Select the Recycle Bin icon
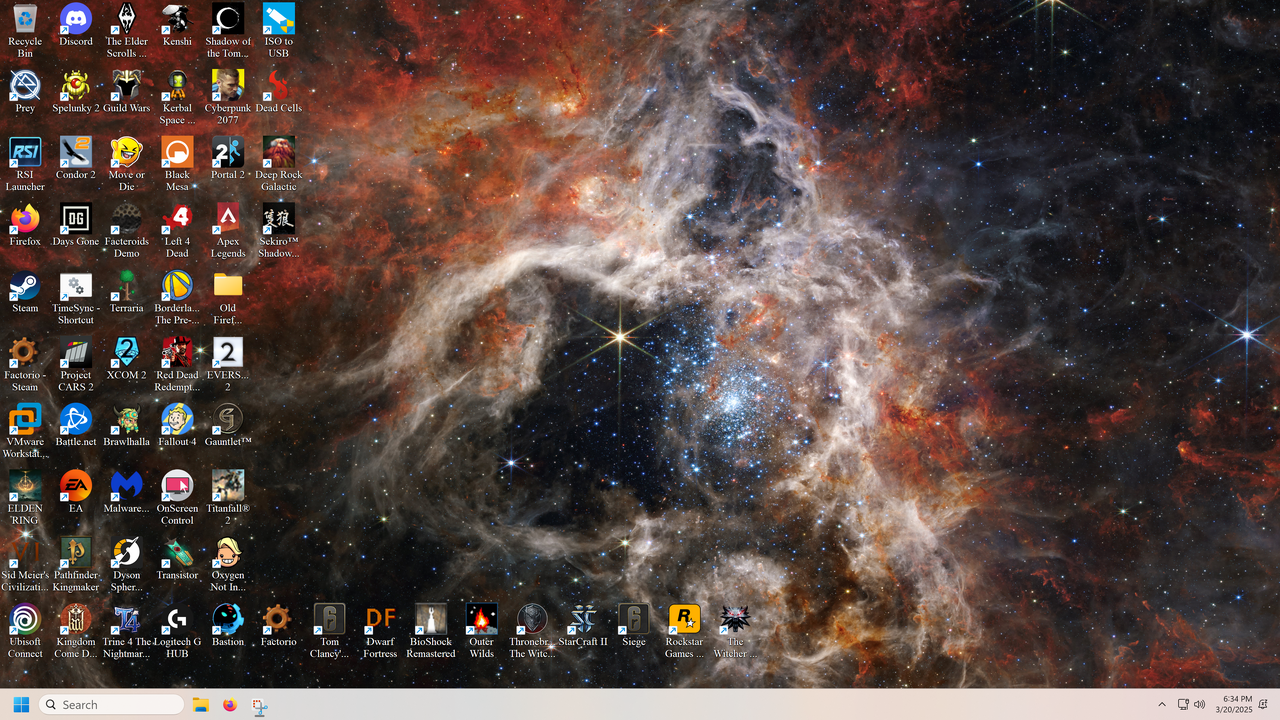The width and height of the screenshot is (1280, 720). [x=25, y=19]
